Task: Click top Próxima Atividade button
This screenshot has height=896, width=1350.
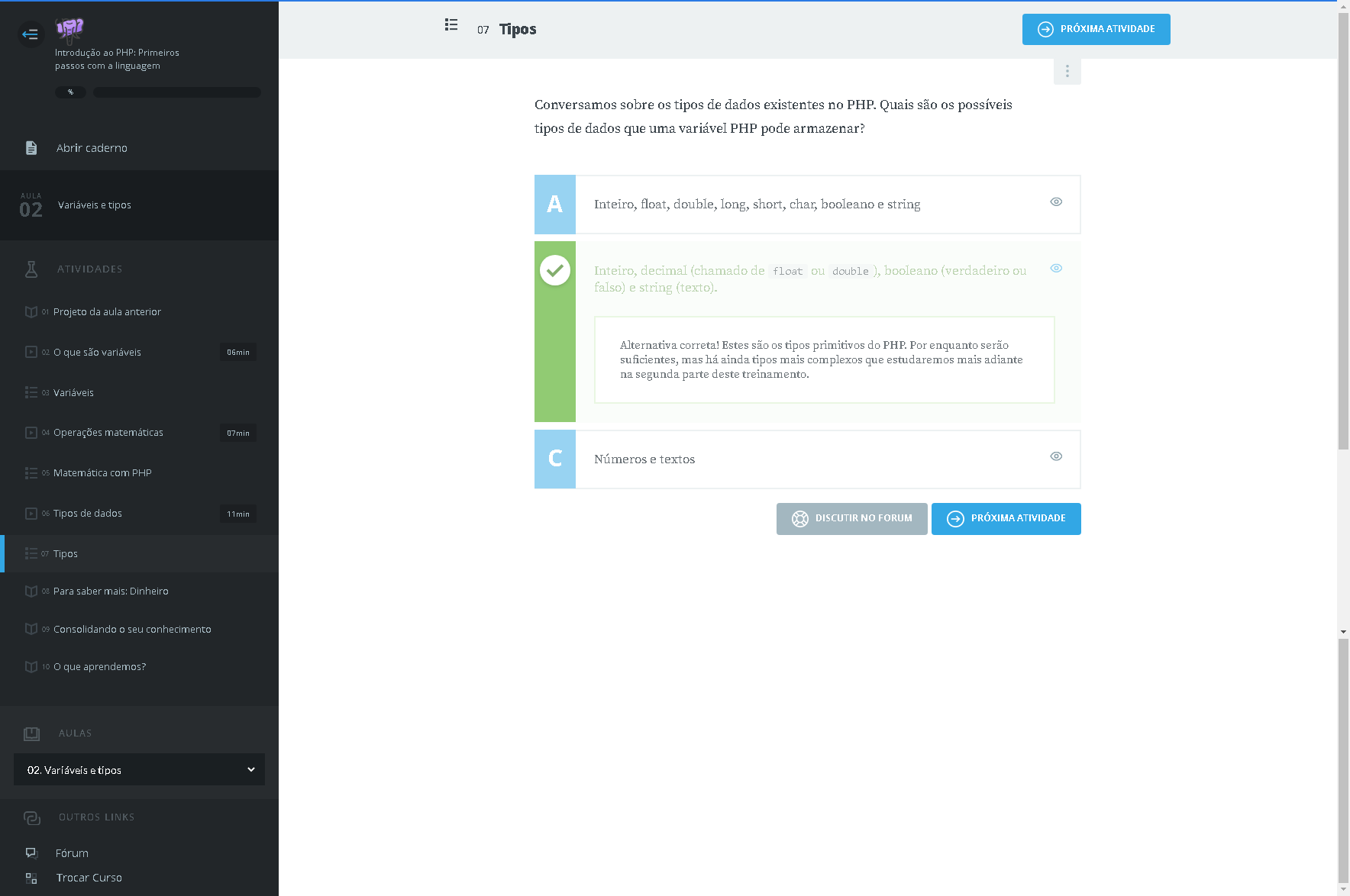Action: (1096, 30)
